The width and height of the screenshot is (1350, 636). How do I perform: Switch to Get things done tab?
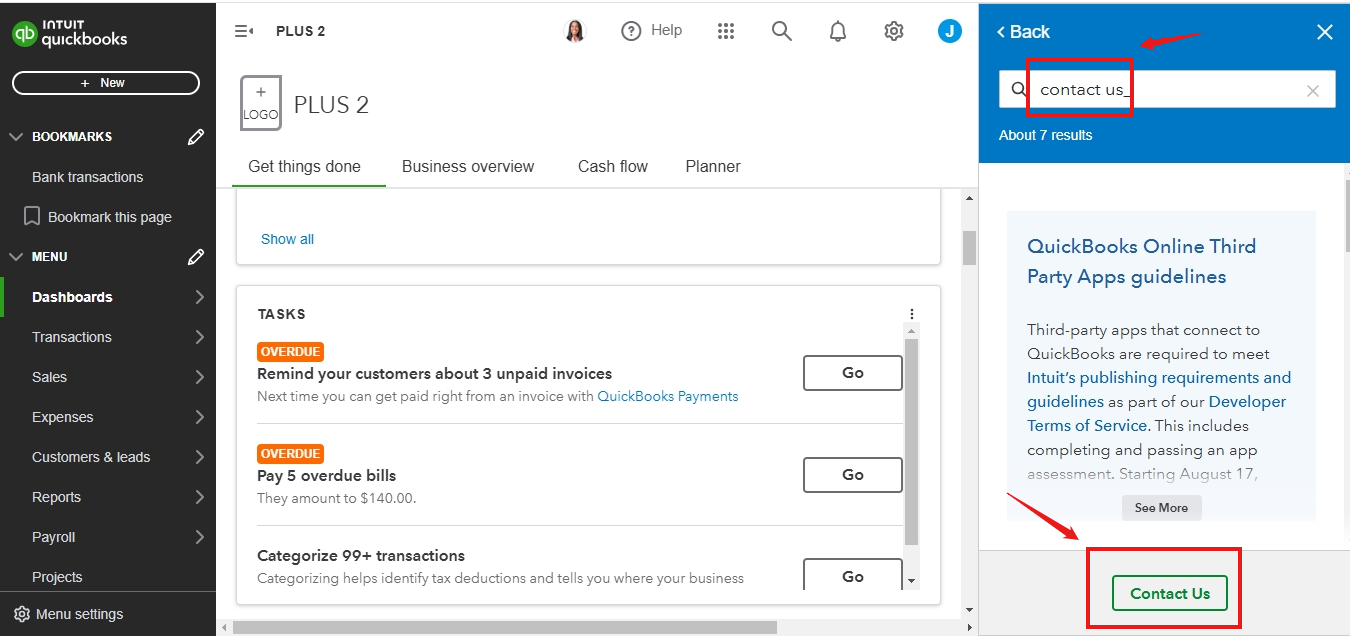point(304,166)
